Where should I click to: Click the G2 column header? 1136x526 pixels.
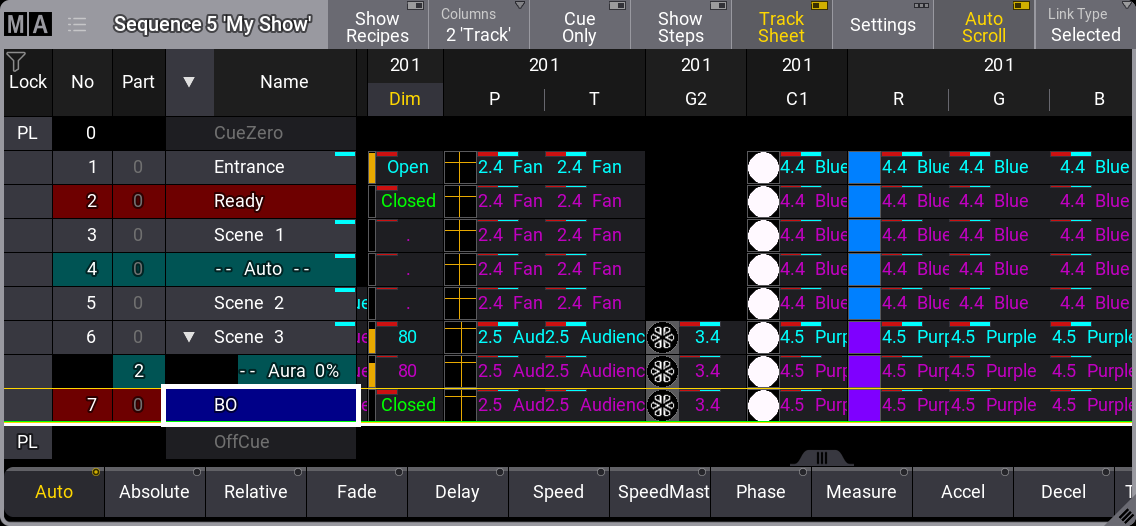pyautogui.click(x=696, y=99)
